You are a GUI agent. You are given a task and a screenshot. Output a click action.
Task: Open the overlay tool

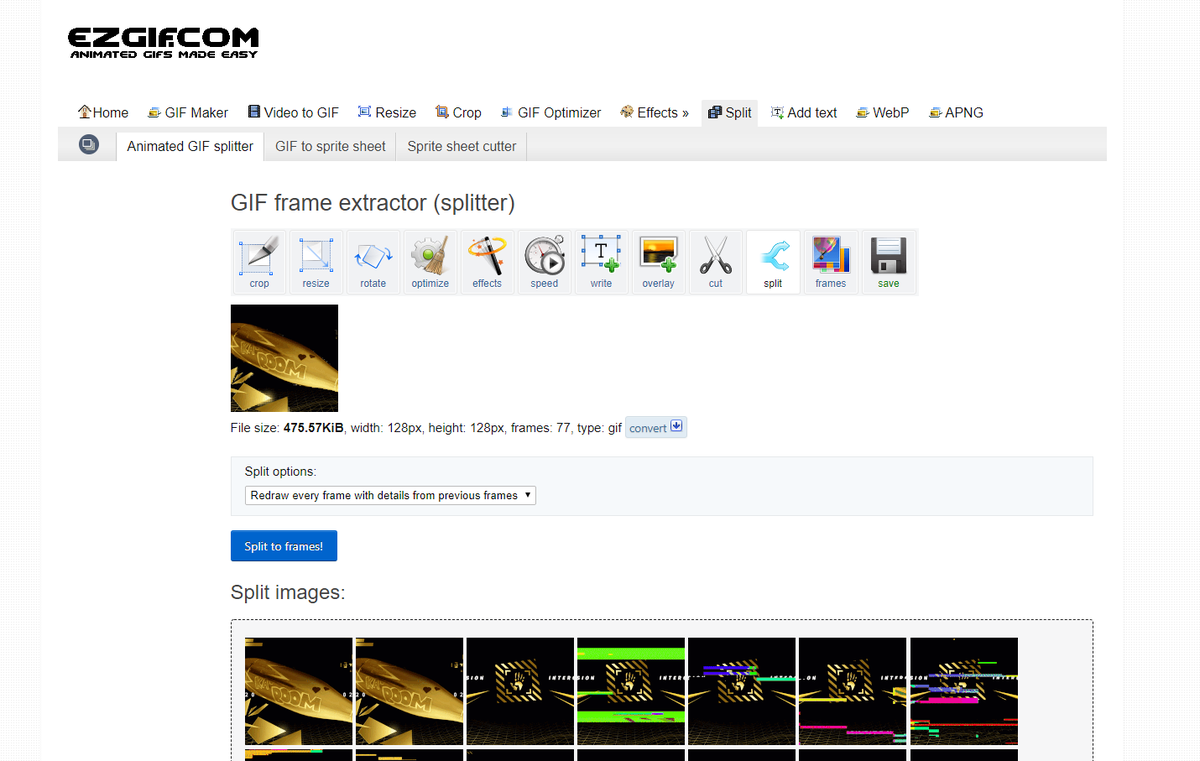[x=658, y=262]
